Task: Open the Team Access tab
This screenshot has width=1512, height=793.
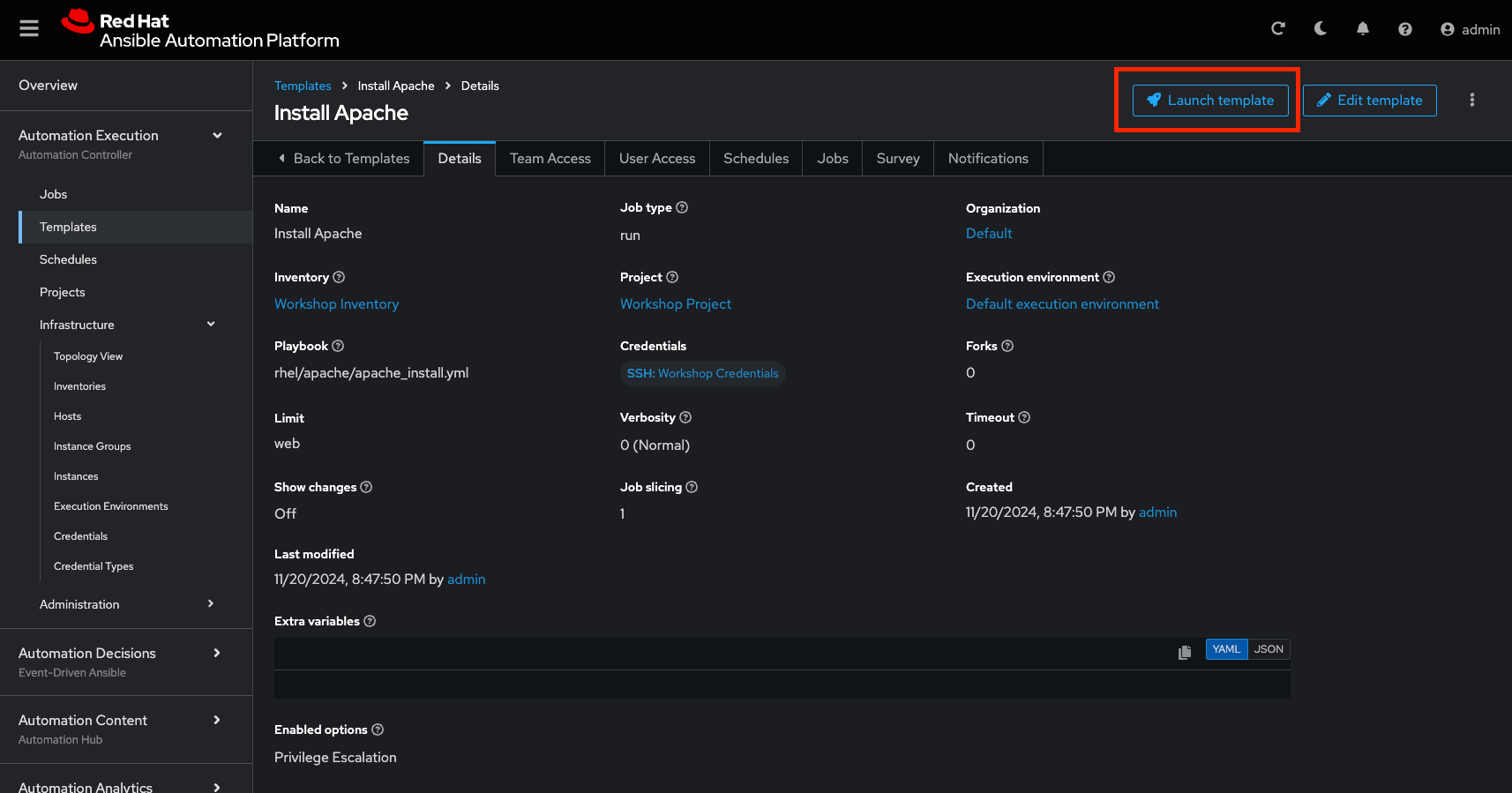Action: (550, 159)
